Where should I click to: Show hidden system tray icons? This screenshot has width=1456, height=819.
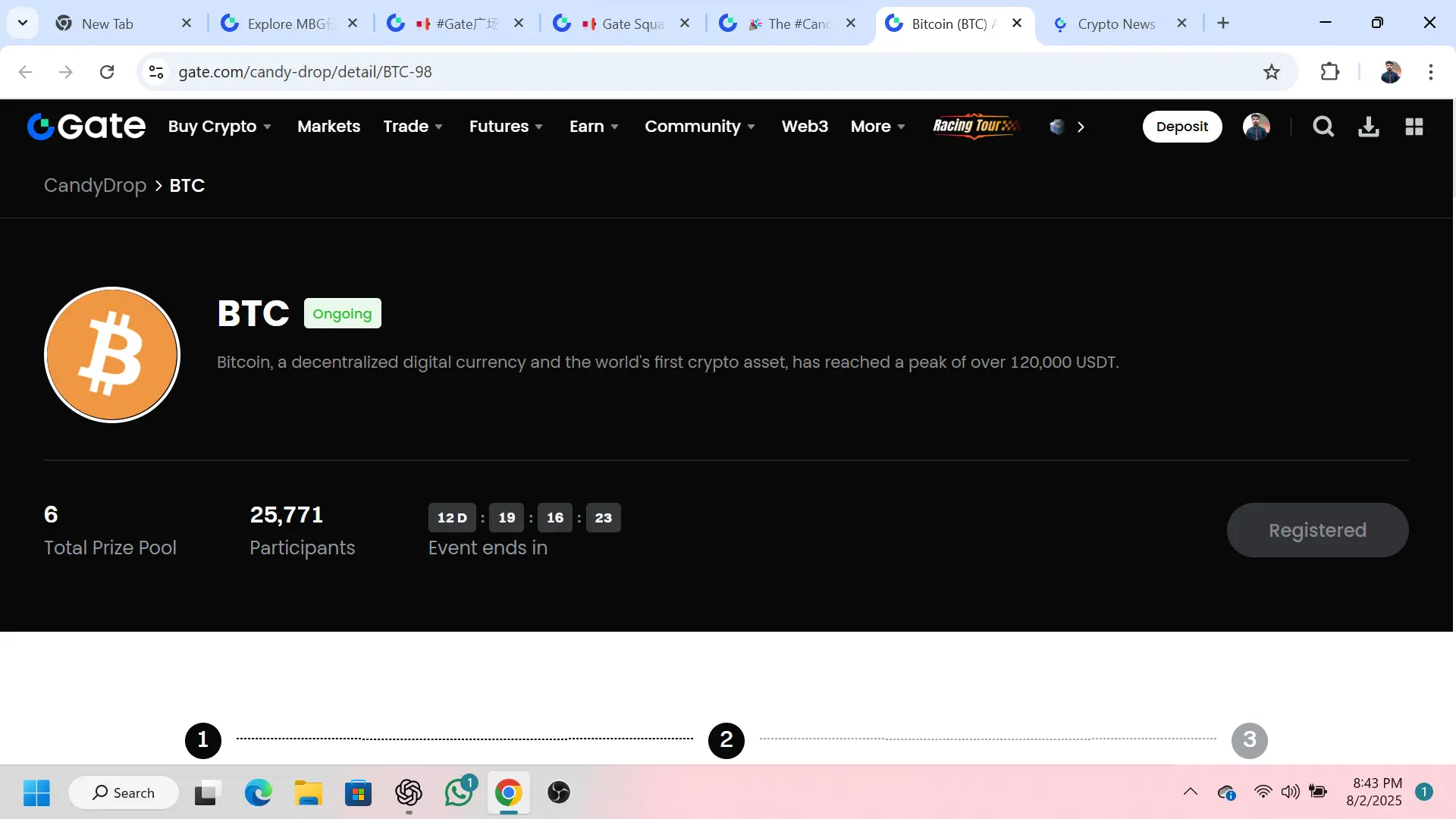(x=1191, y=792)
